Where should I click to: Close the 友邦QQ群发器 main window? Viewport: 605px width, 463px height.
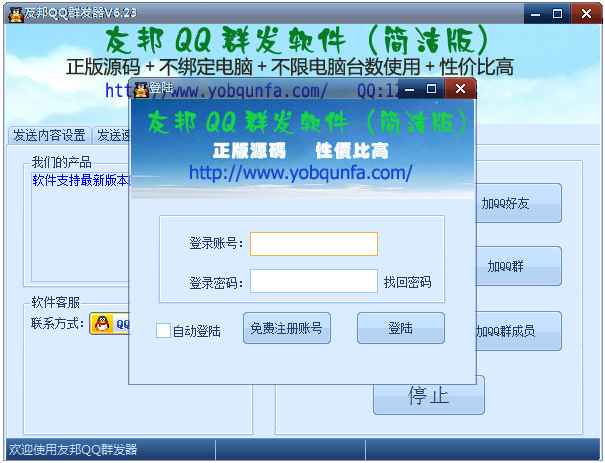coord(586,14)
